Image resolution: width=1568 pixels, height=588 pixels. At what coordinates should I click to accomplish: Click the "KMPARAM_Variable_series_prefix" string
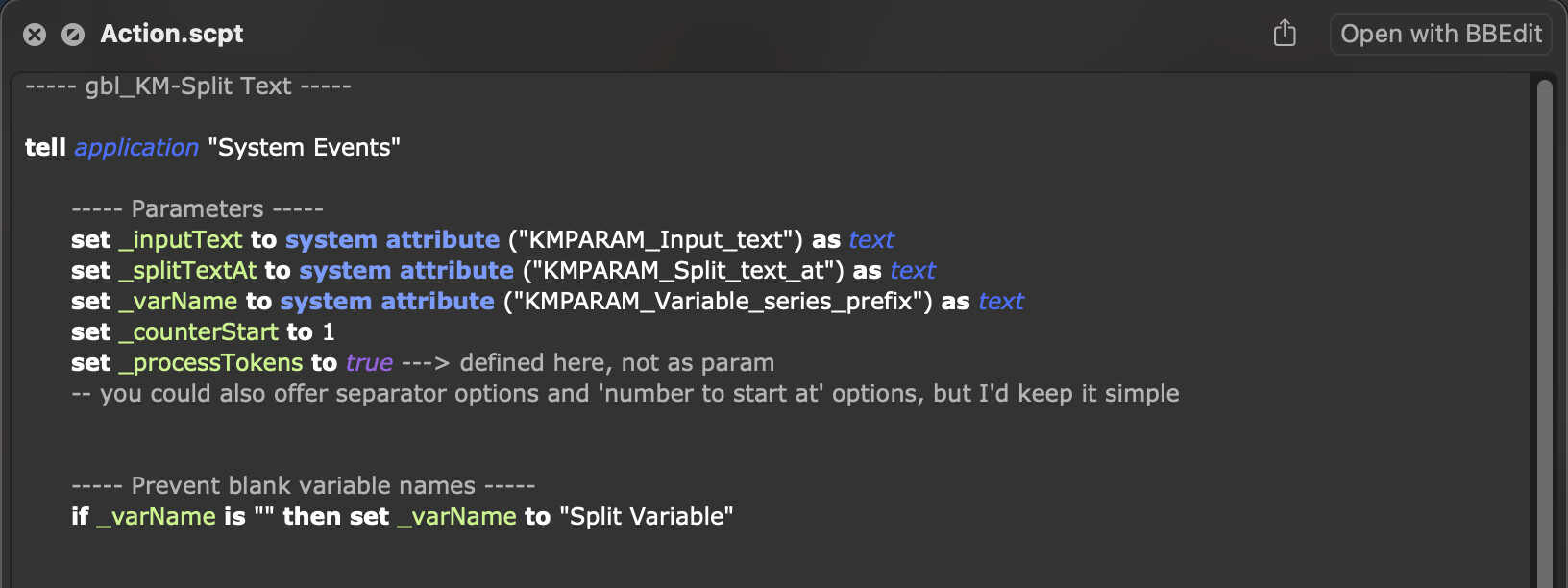pos(719,302)
